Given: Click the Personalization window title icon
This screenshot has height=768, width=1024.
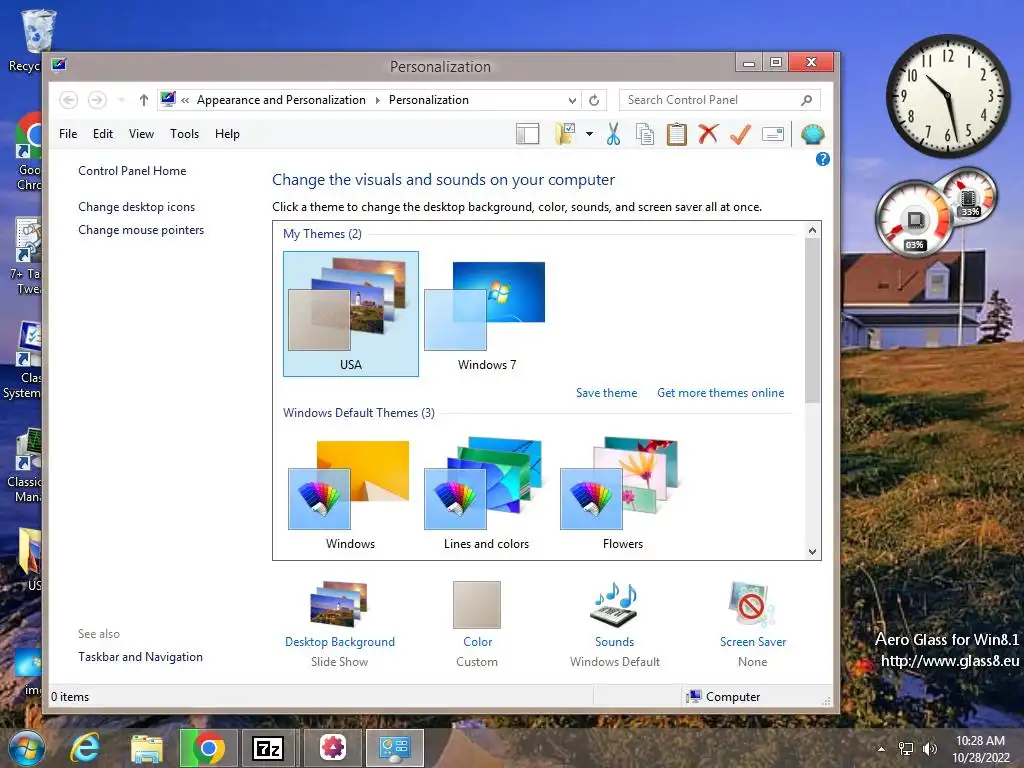Looking at the screenshot, I should (59, 65).
